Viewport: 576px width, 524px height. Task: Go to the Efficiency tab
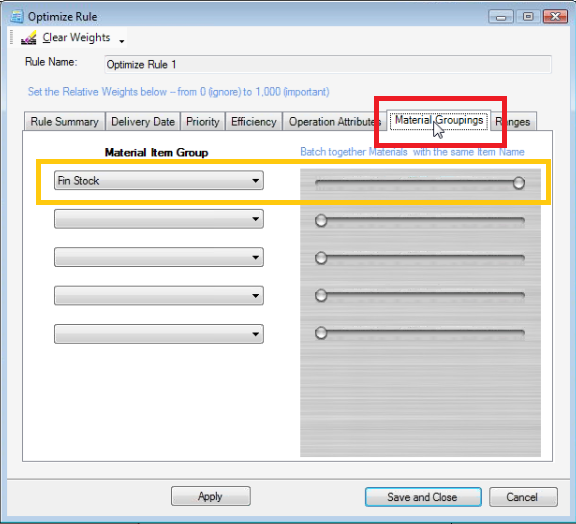pos(253,122)
